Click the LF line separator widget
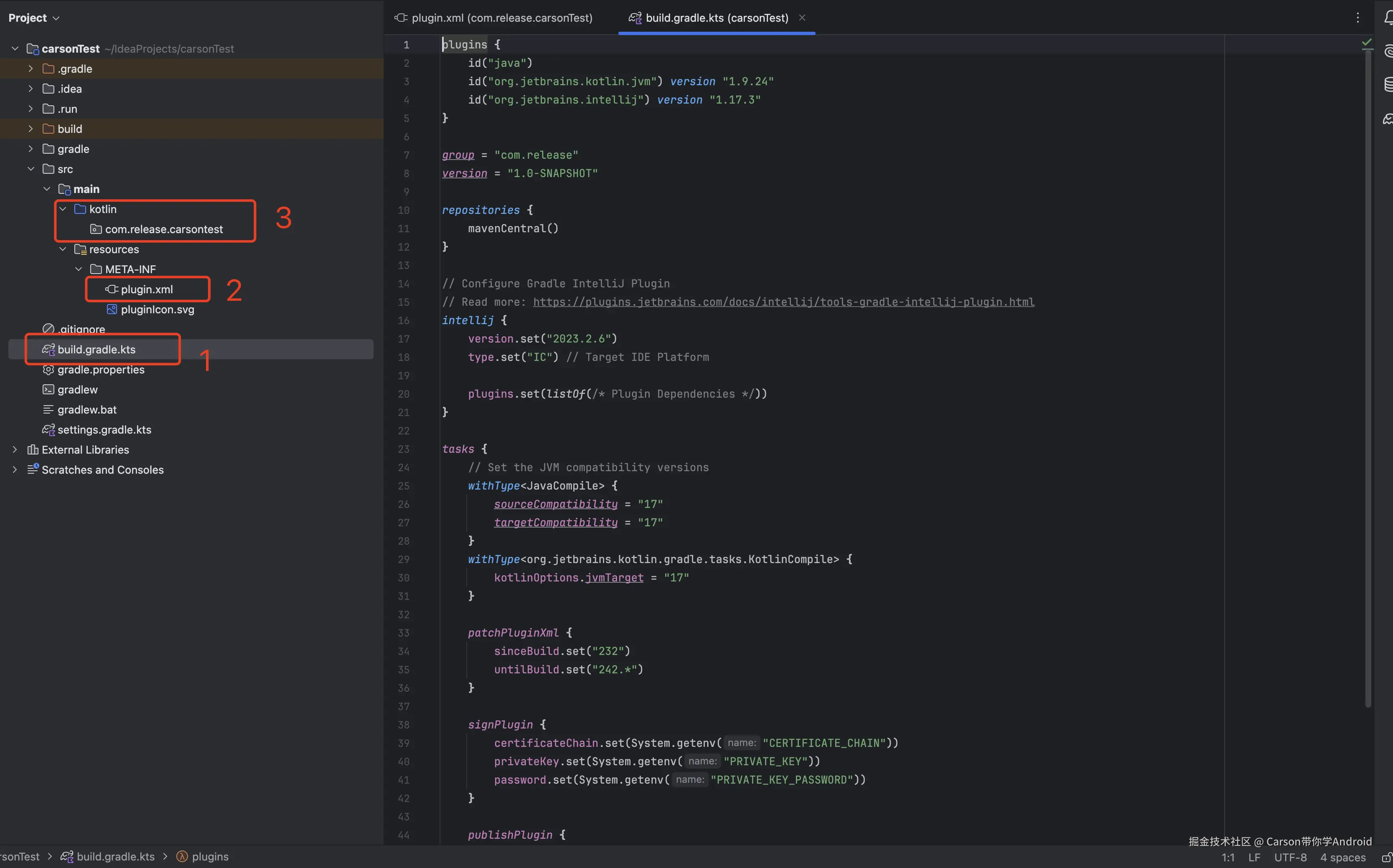This screenshot has width=1393, height=868. coord(1254,857)
